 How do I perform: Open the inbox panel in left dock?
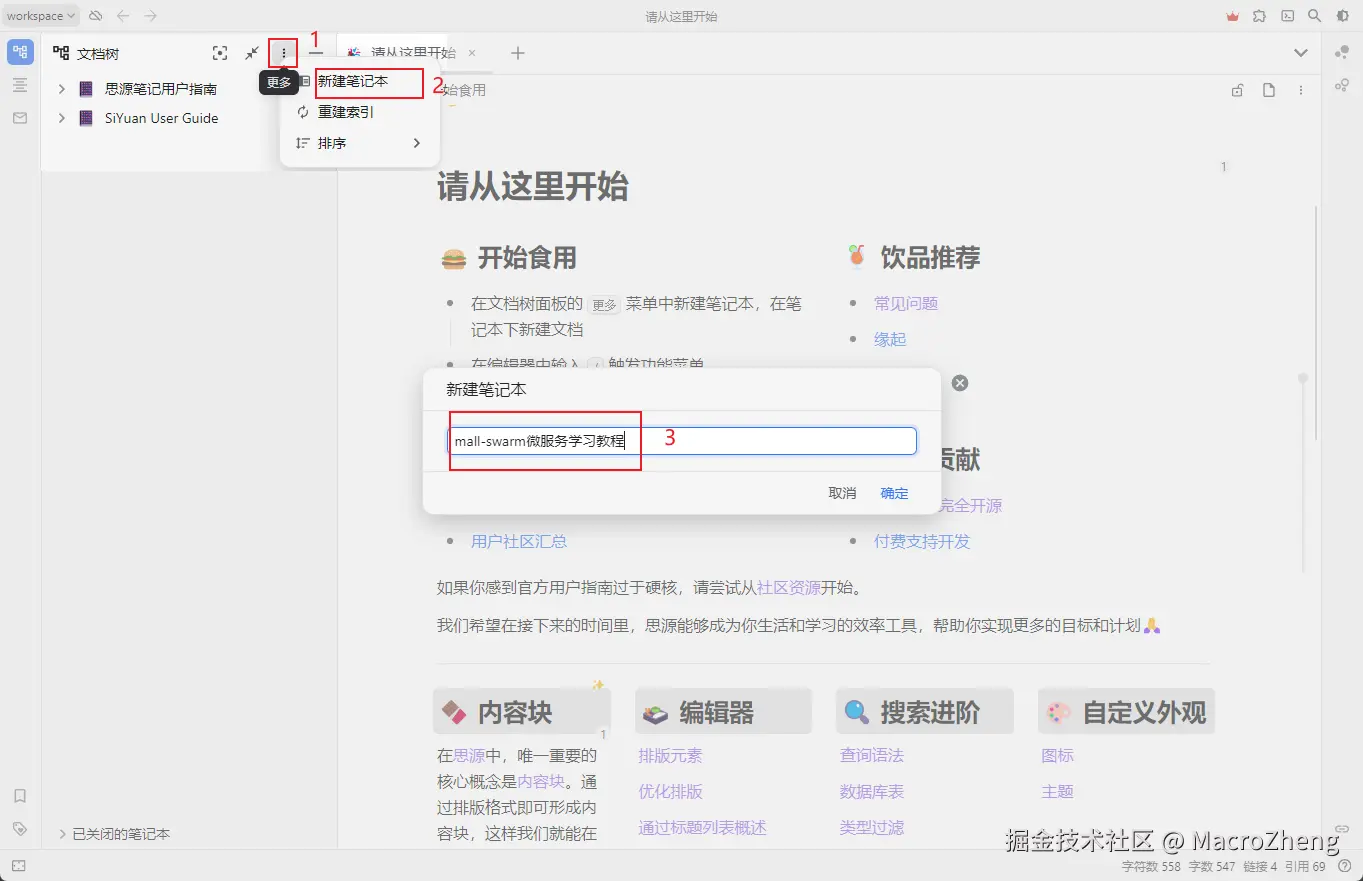20,118
